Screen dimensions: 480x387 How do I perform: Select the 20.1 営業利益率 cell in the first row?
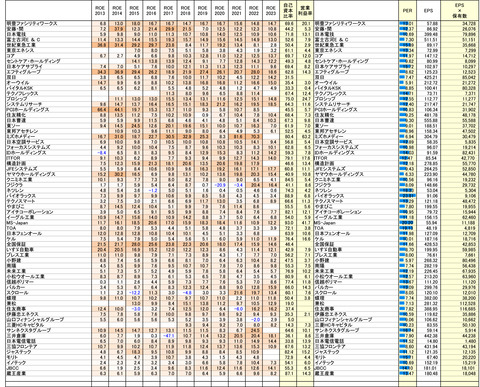tap(305, 24)
